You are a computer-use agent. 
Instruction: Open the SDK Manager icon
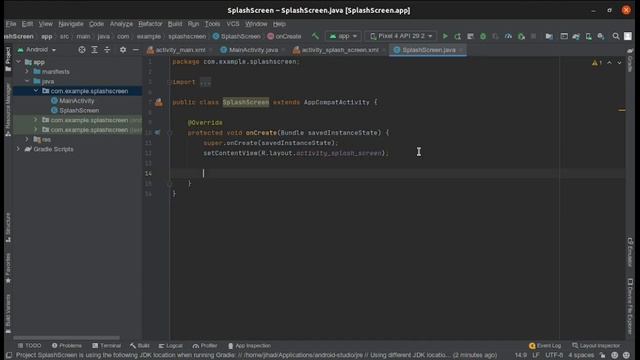coord(601,36)
